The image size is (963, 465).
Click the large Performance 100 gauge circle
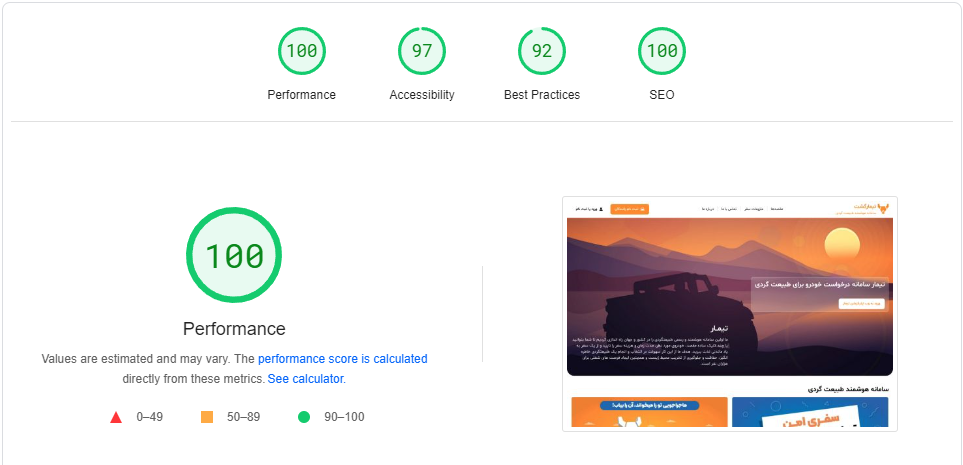point(234,255)
